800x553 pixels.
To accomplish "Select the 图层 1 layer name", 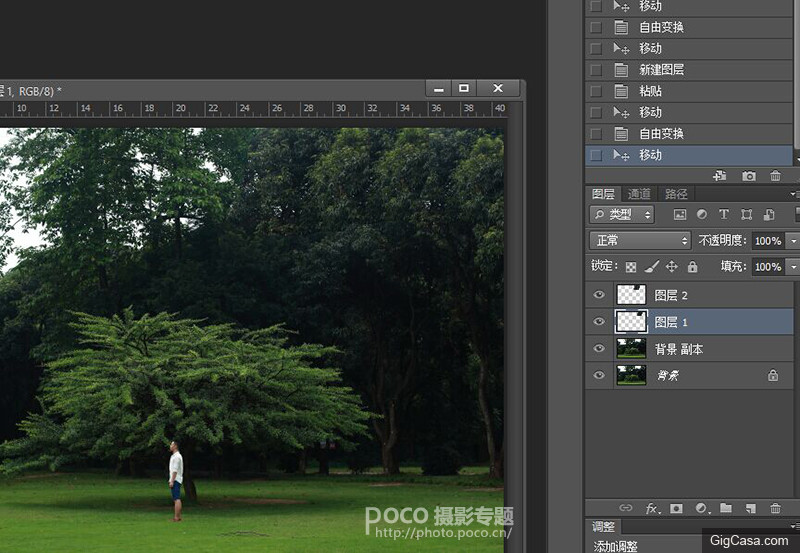I will 671,322.
